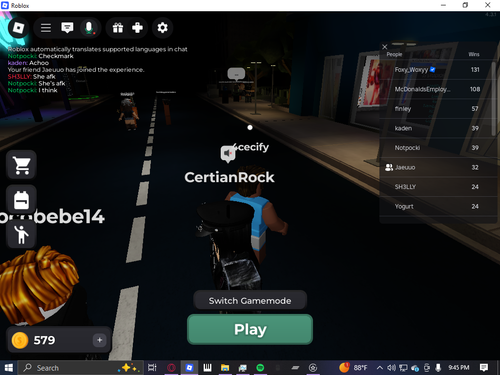Open the notification center icon
The height and width of the screenshot is (375, 500).
(484, 368)
